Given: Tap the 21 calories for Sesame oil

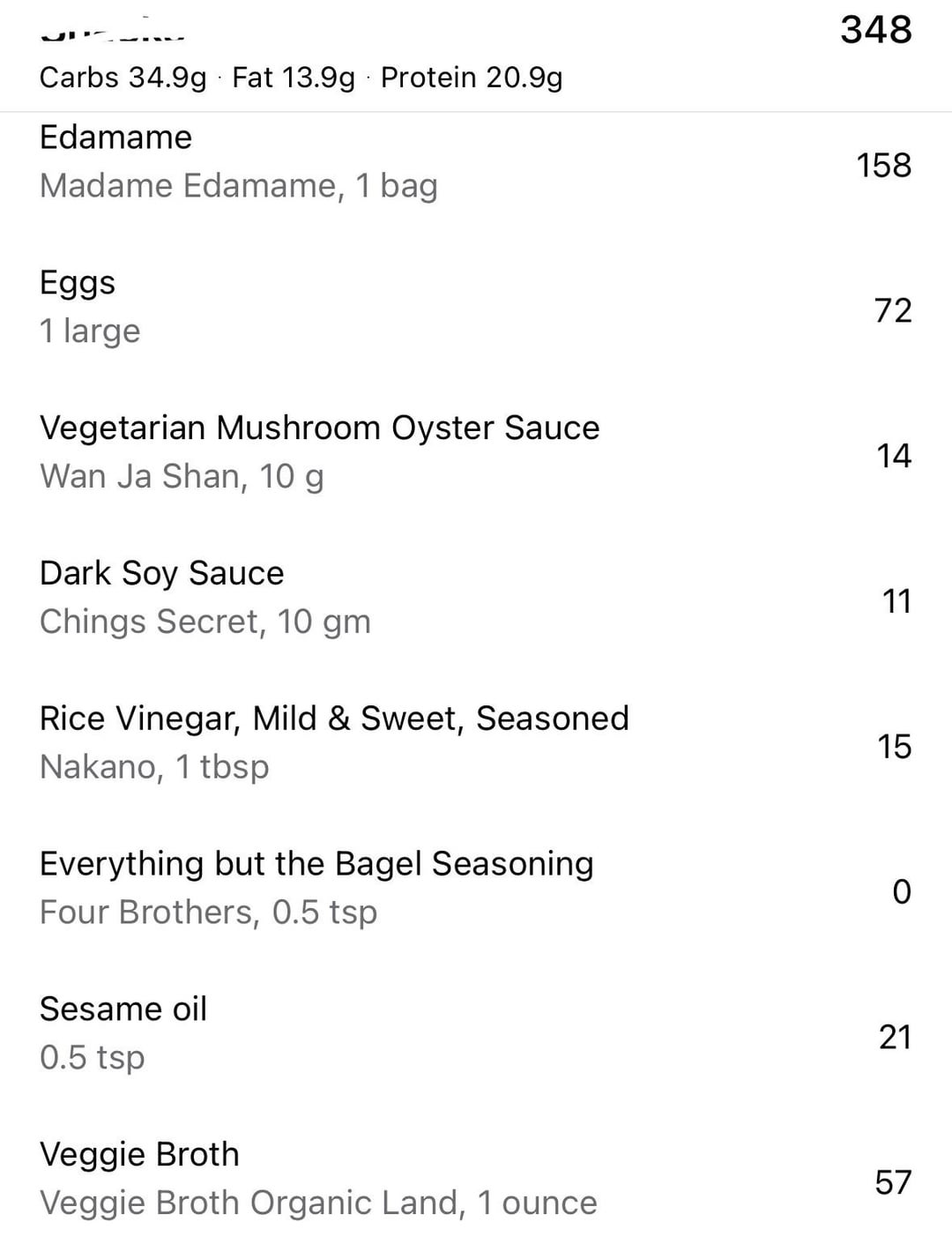Looking at the screenshot, I should point(895,1037).
